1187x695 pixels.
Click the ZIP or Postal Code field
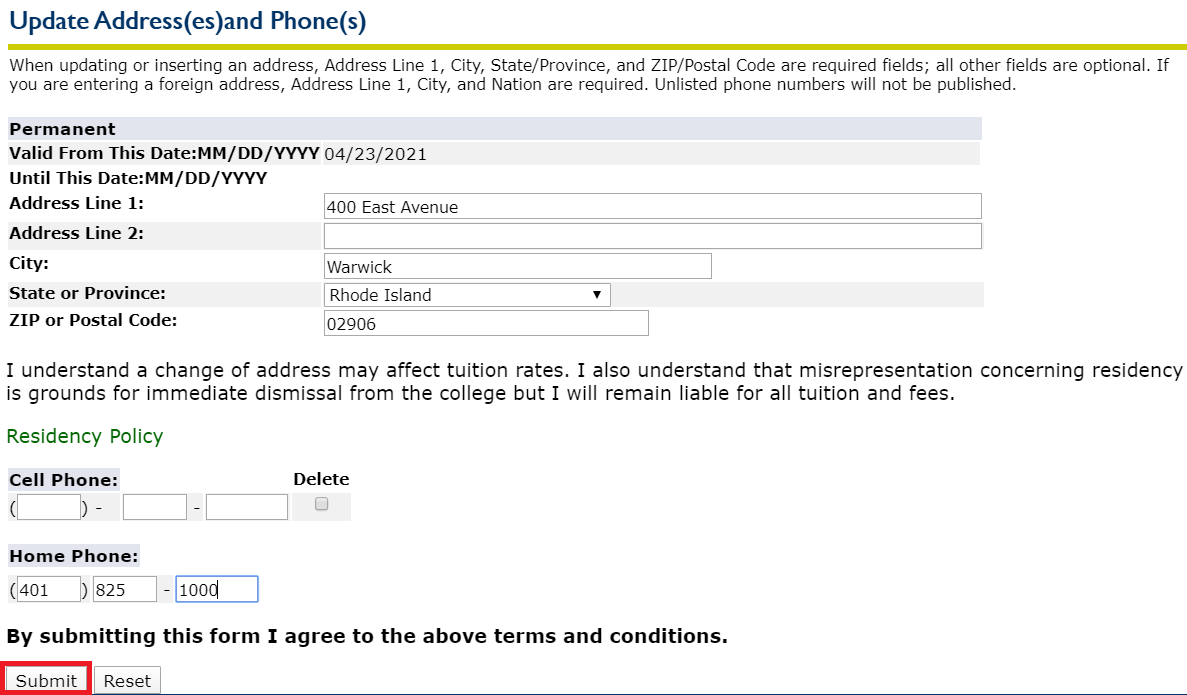click(x=486, y=324)
